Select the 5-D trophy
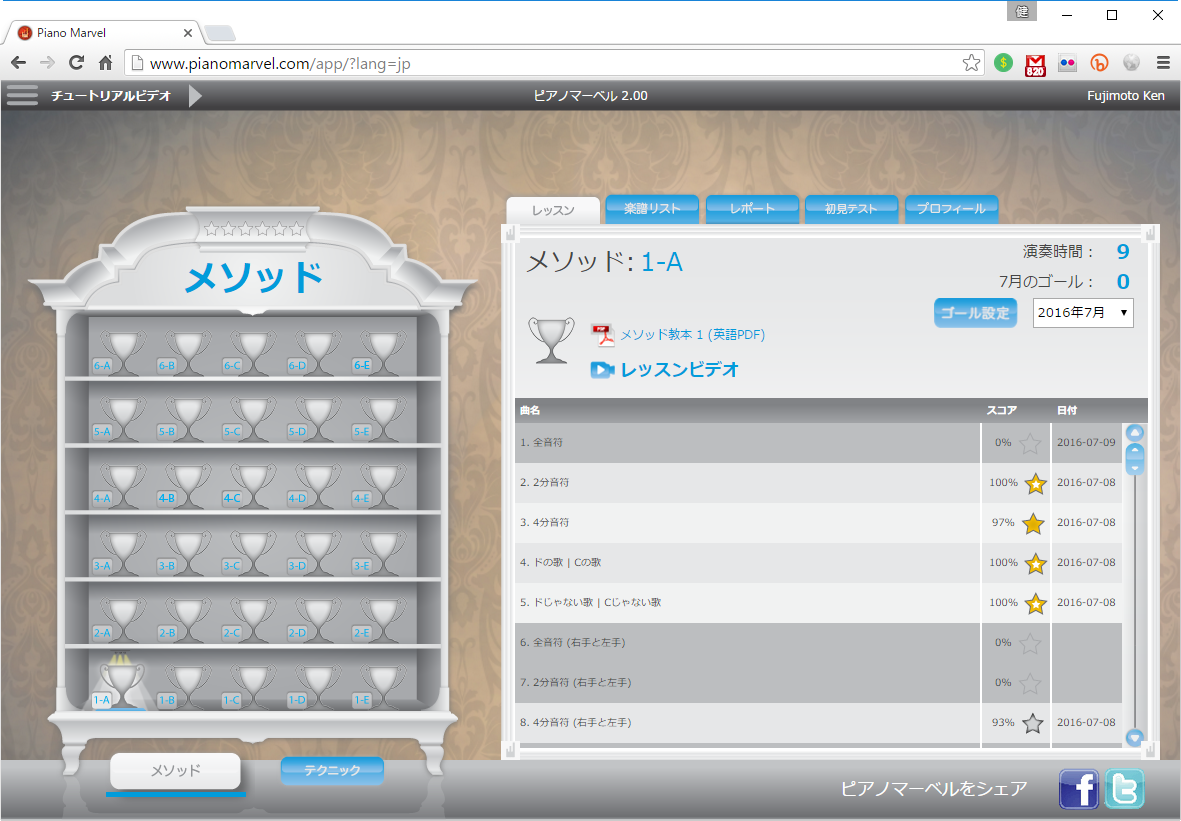The image size is (1181, 821). point(316,419)
